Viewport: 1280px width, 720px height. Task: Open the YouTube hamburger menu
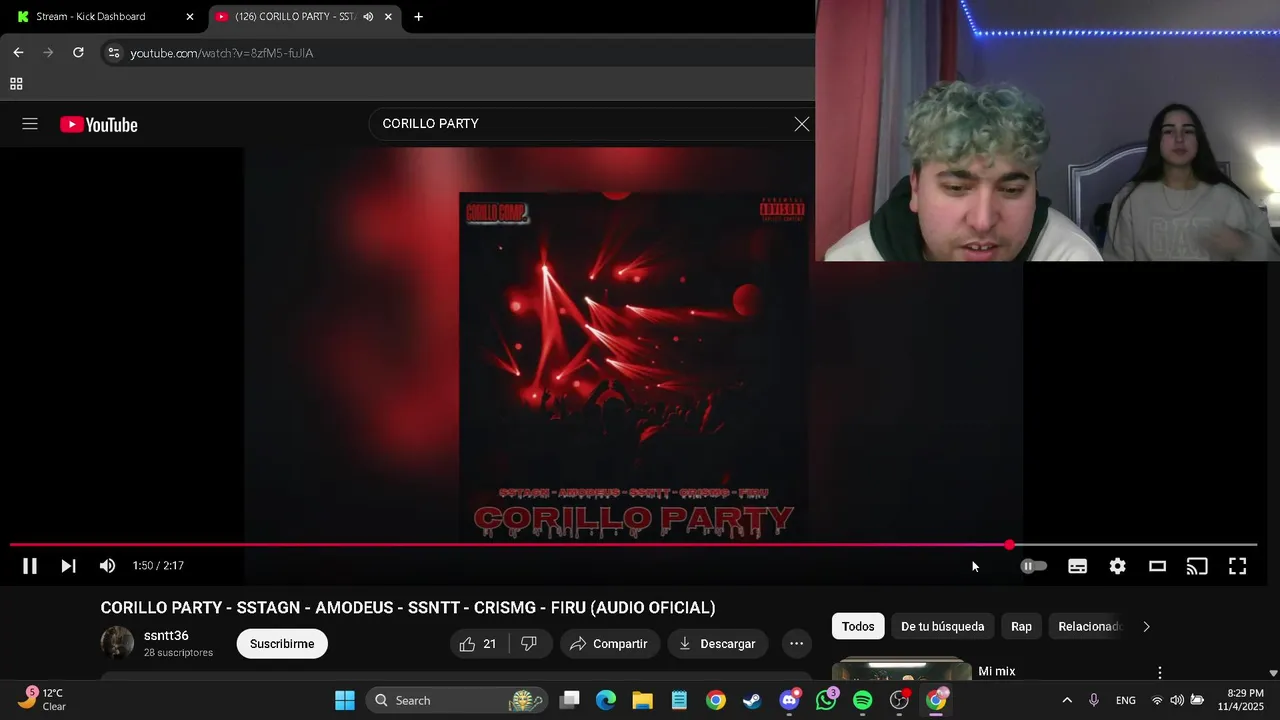(30, 124)
